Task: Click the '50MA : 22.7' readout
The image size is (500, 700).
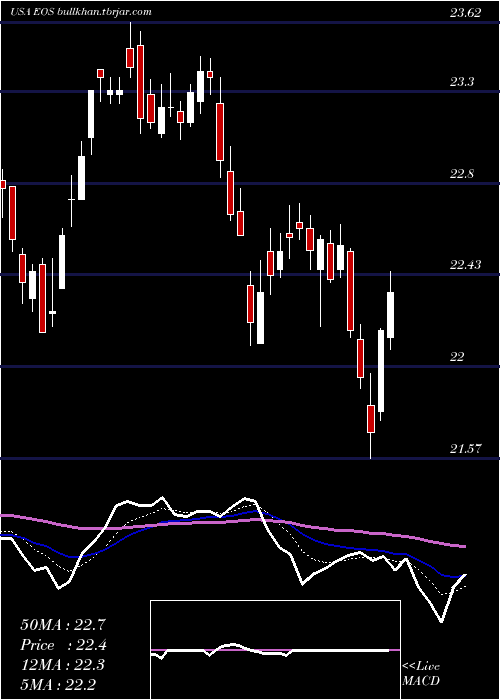Action: click(x=63, y=625)
